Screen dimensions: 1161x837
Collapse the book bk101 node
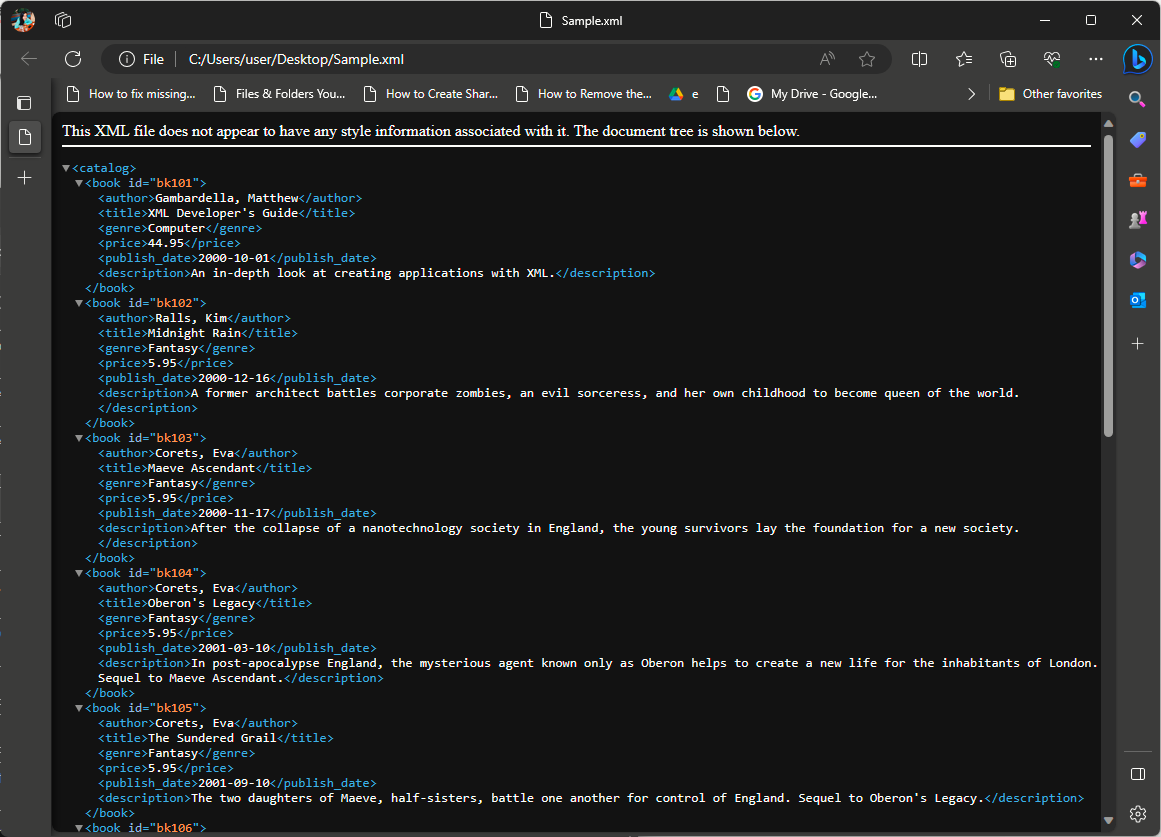(x=79, y=184)
